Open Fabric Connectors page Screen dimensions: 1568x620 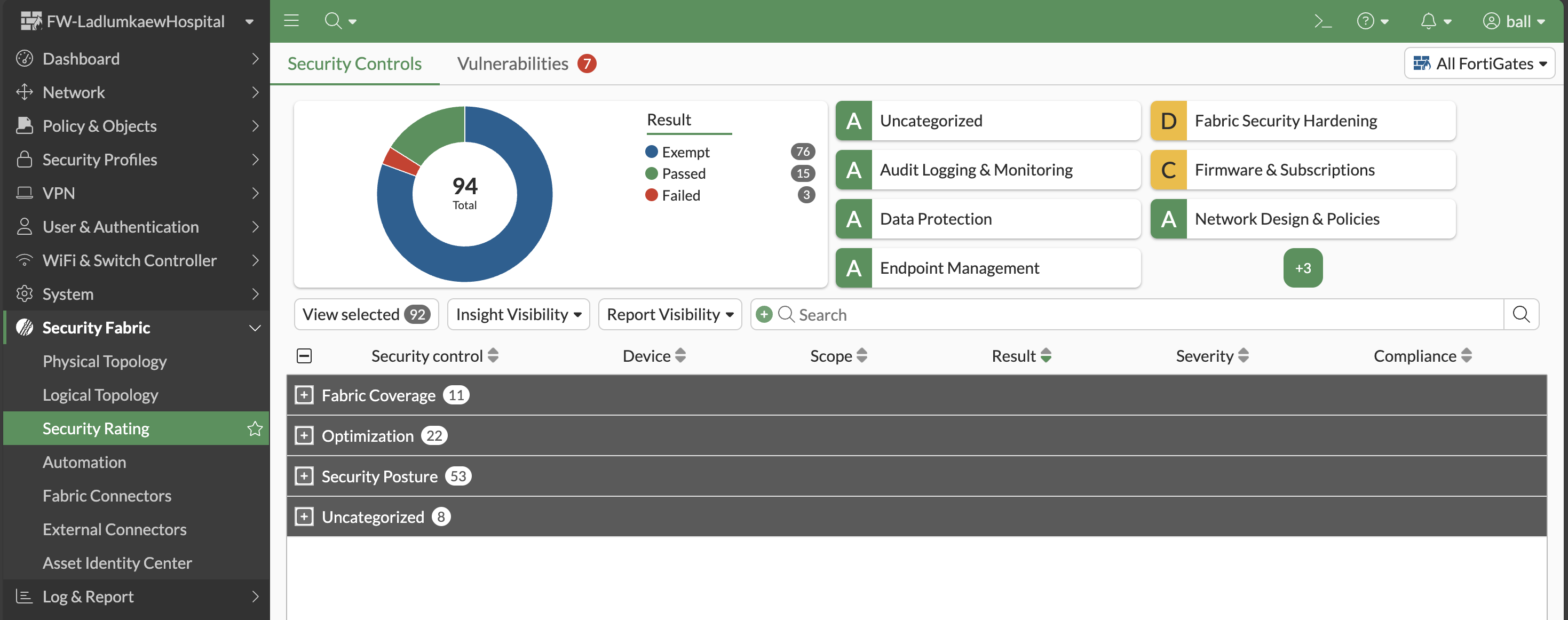point(107,495)
